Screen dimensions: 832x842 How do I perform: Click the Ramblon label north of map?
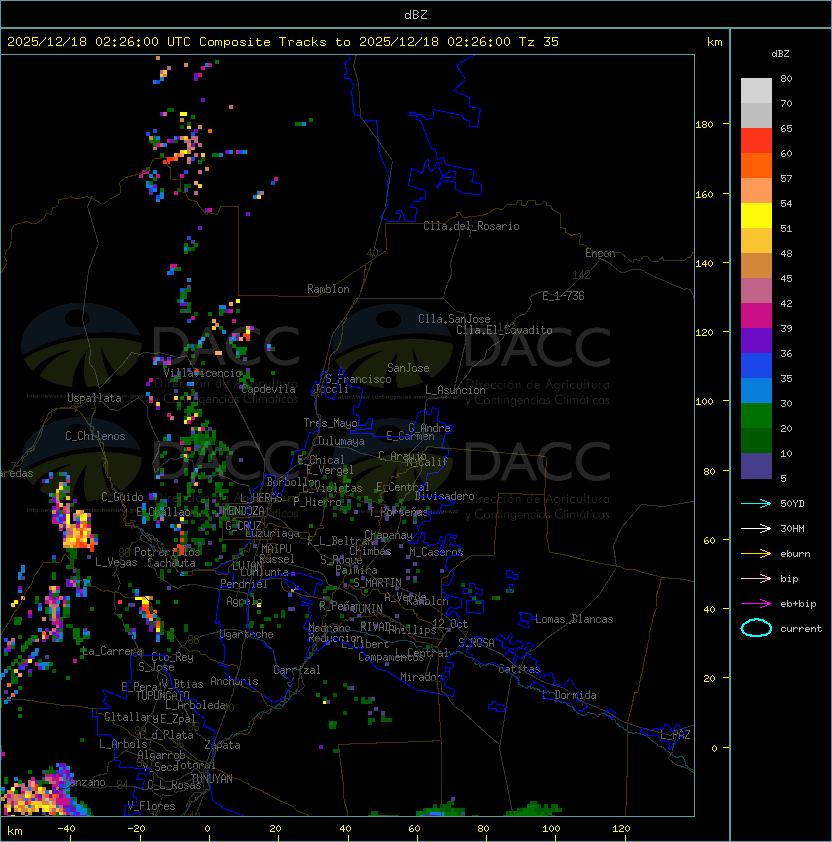point(328,289)
